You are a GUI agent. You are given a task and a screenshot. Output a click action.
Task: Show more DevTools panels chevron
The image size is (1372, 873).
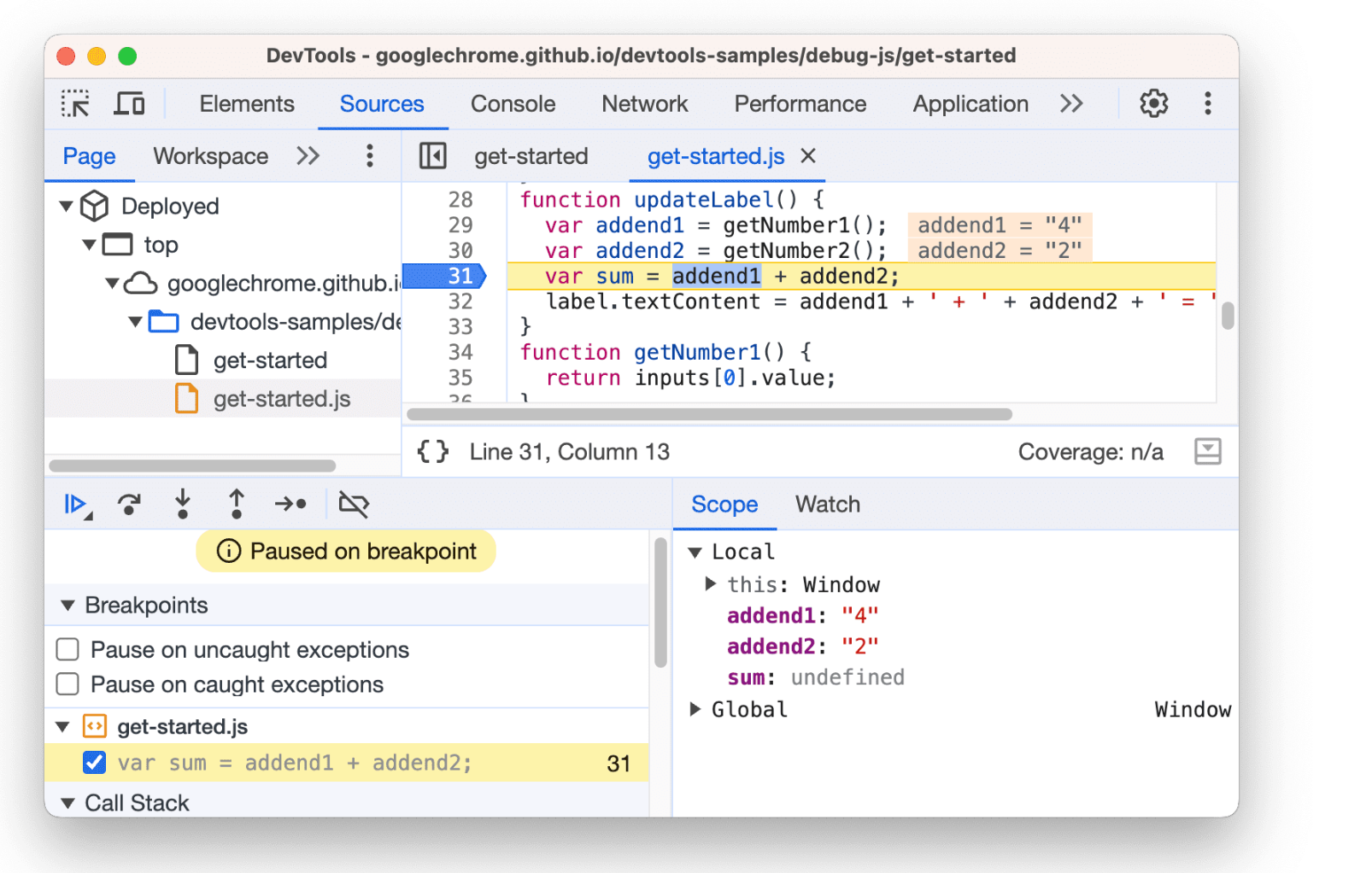[1071, 103]
